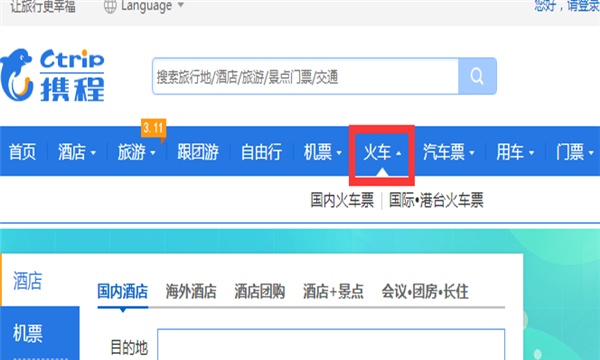This screenshot has width=600, height=360.
Task: Switch to 会议•团房•长住 tab
Action: [425, 292]
